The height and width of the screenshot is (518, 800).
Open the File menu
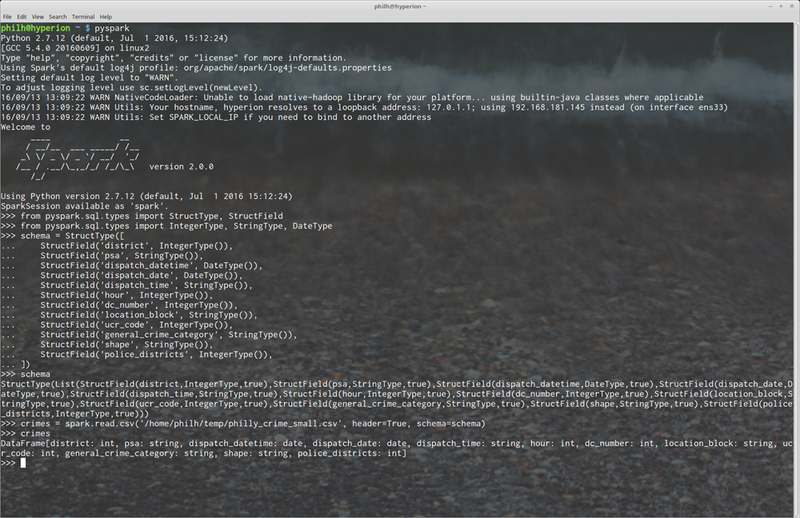[7, 17]
